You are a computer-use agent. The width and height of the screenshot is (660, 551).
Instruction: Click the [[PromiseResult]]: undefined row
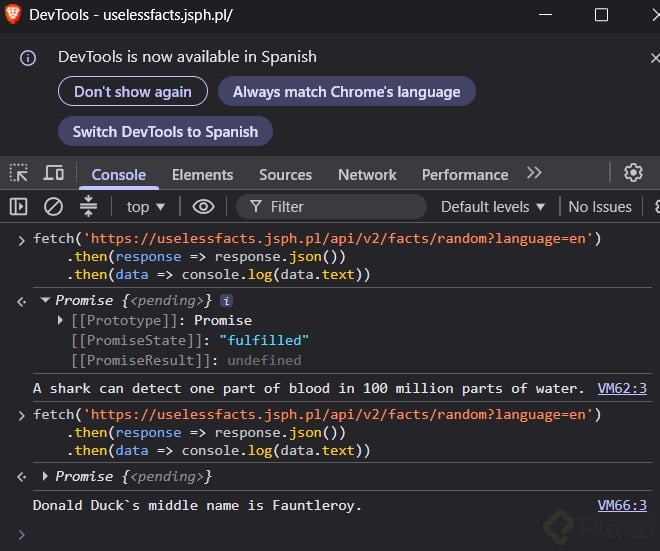pyautogui.click(x=186, y=360)
